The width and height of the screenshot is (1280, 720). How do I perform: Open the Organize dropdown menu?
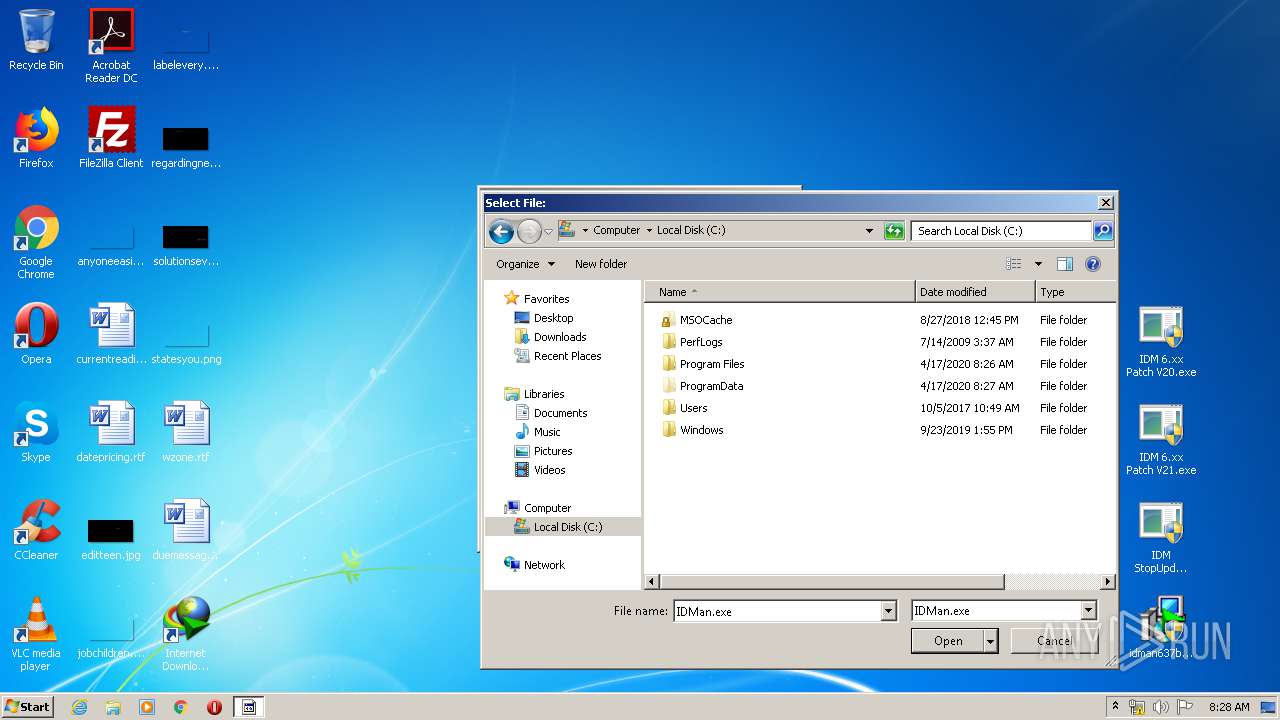point(525,264)
